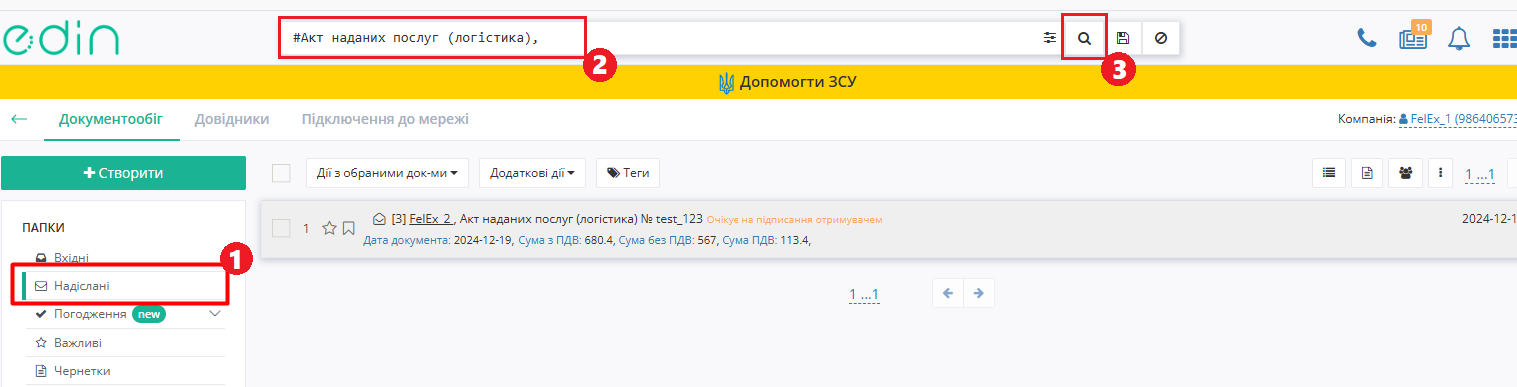
Task: Go to previous page arrow
Action: pos(948,293)
